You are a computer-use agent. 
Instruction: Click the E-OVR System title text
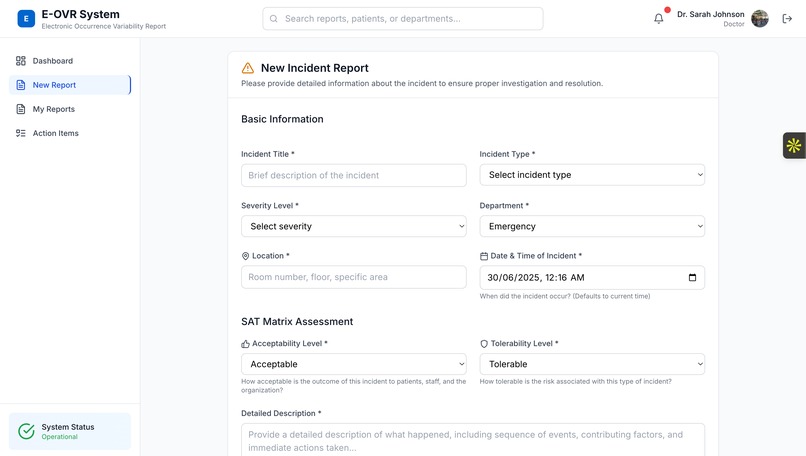pos(80,14)
